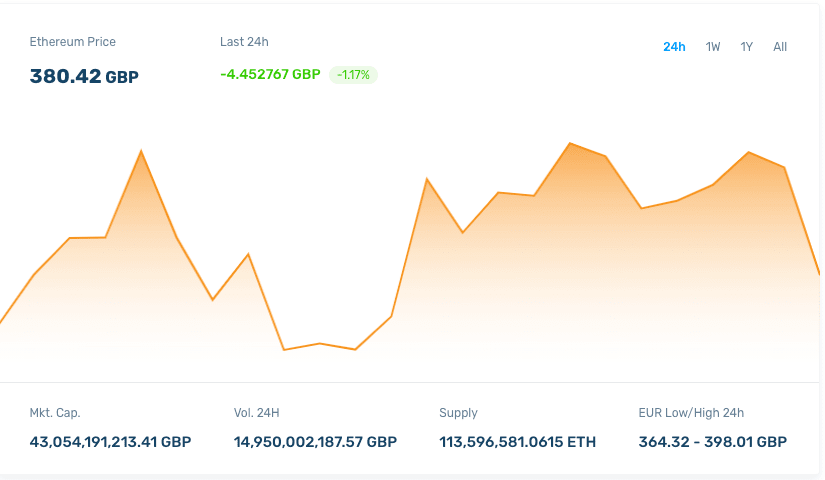The image size is (825, 480).
Task: Click the tall left peak on price chart
Action: coord(141,152)
